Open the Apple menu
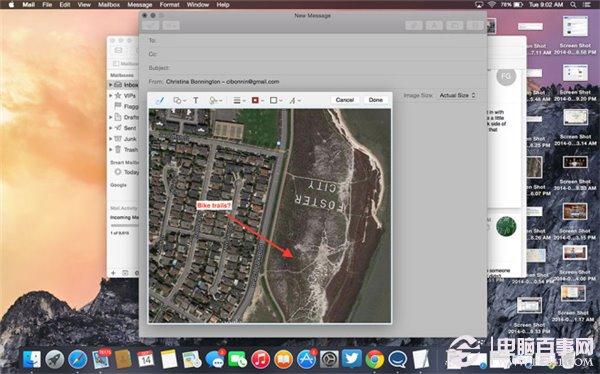The width and height of the screenshot is (600, 374). pos(11,5)
